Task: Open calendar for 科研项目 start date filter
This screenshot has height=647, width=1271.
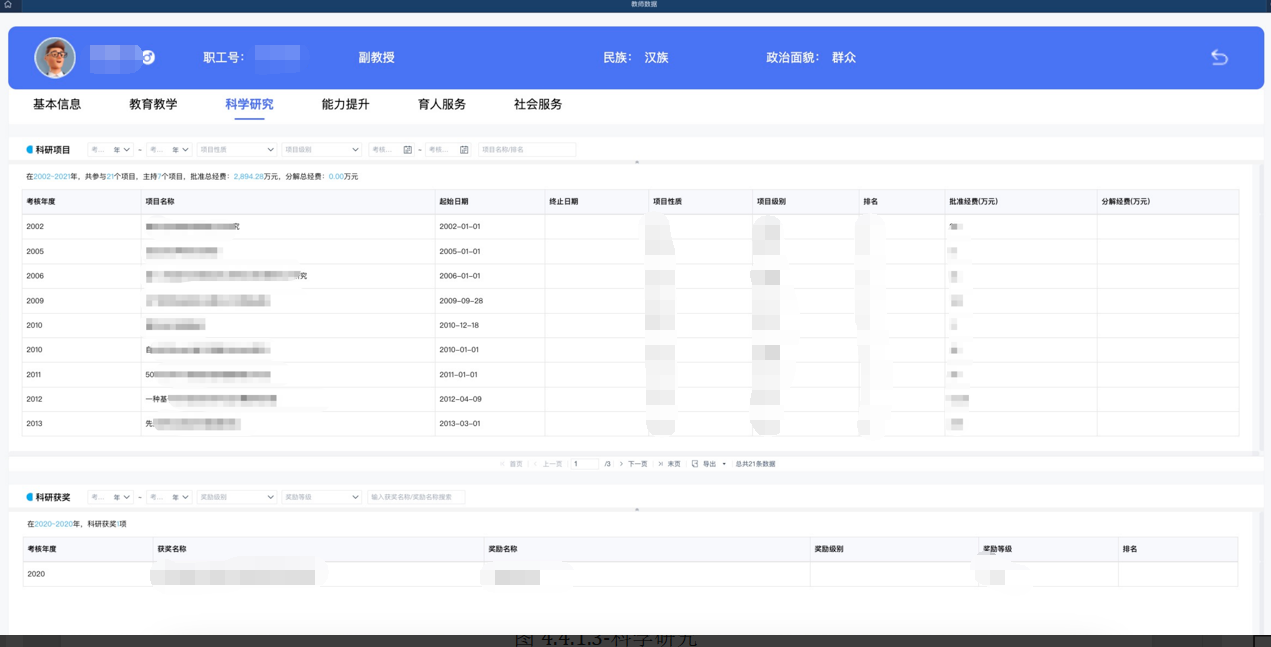Action: [408, 150]
